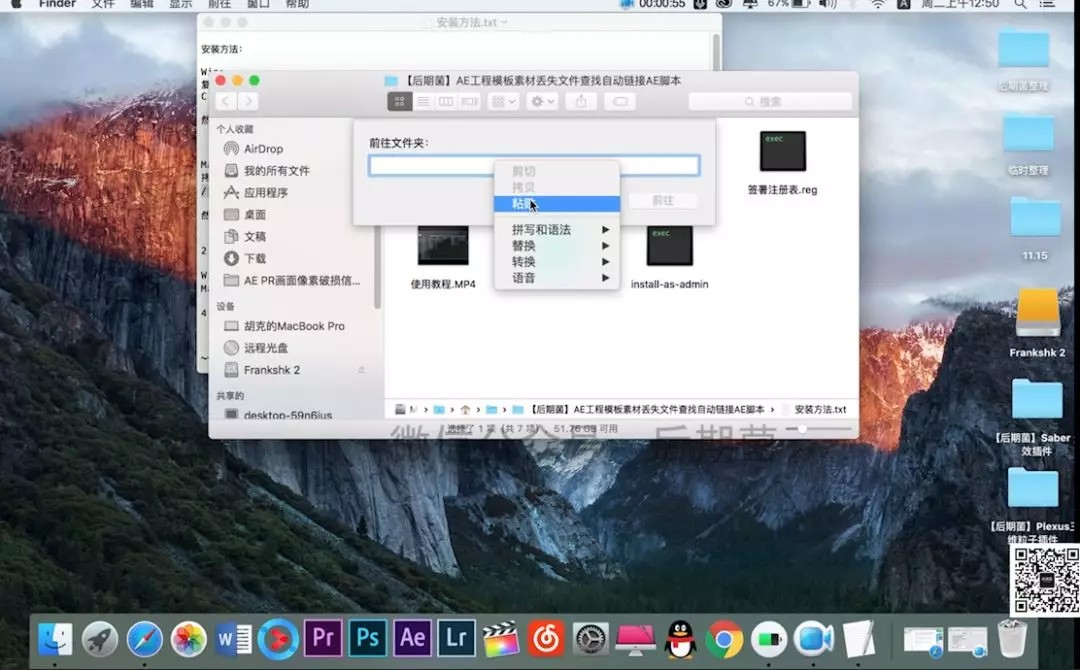Click the Share icon in Finder toolbar
1080x670 pixels.
(581, 101)
